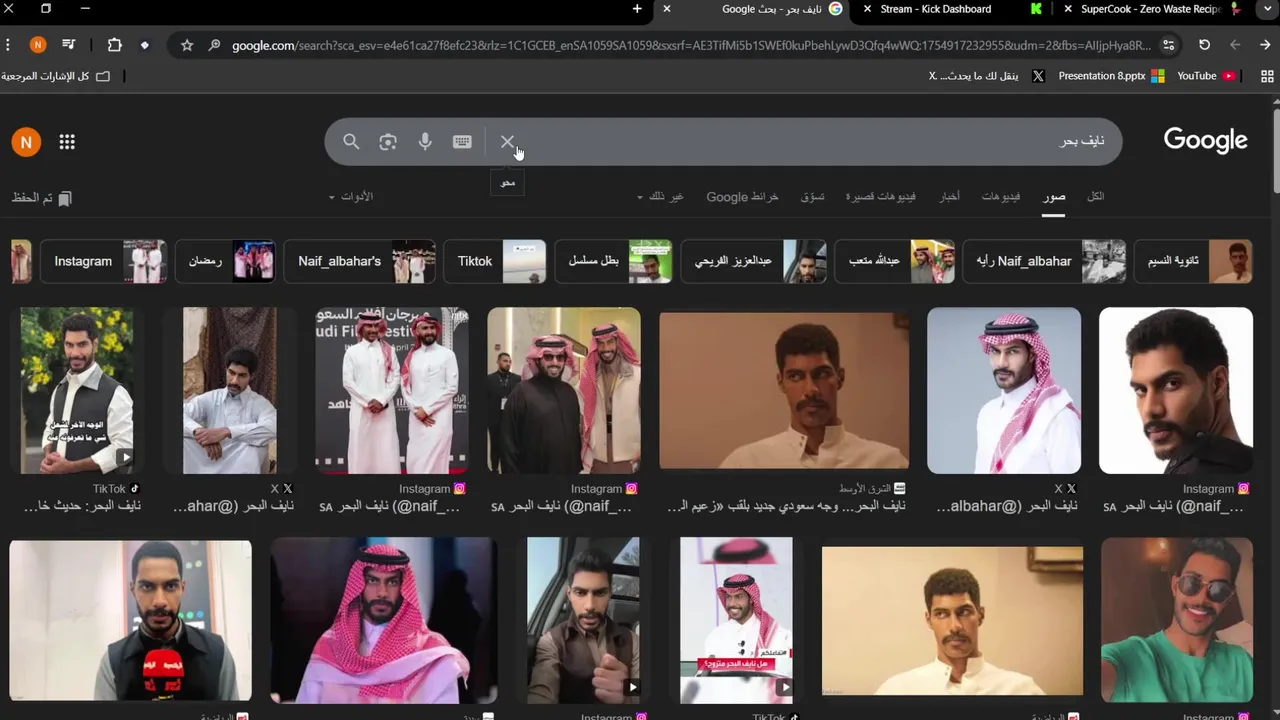View site information icon in the address bar
The width and height of the screenshot is (1280, 720).
[x=1169, y=45]
